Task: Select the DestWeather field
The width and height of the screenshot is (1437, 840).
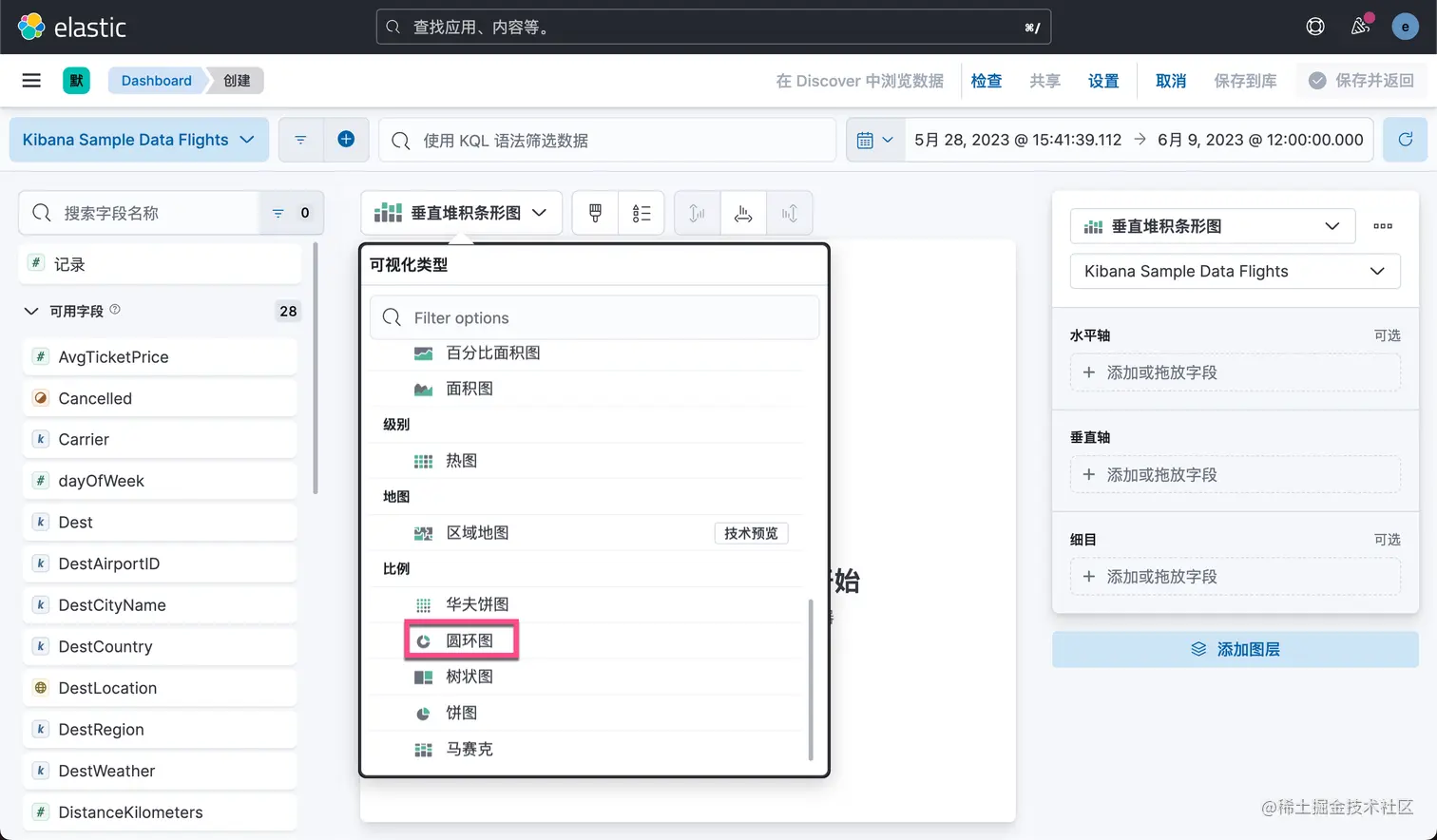Action: click(x=160, y=771)
